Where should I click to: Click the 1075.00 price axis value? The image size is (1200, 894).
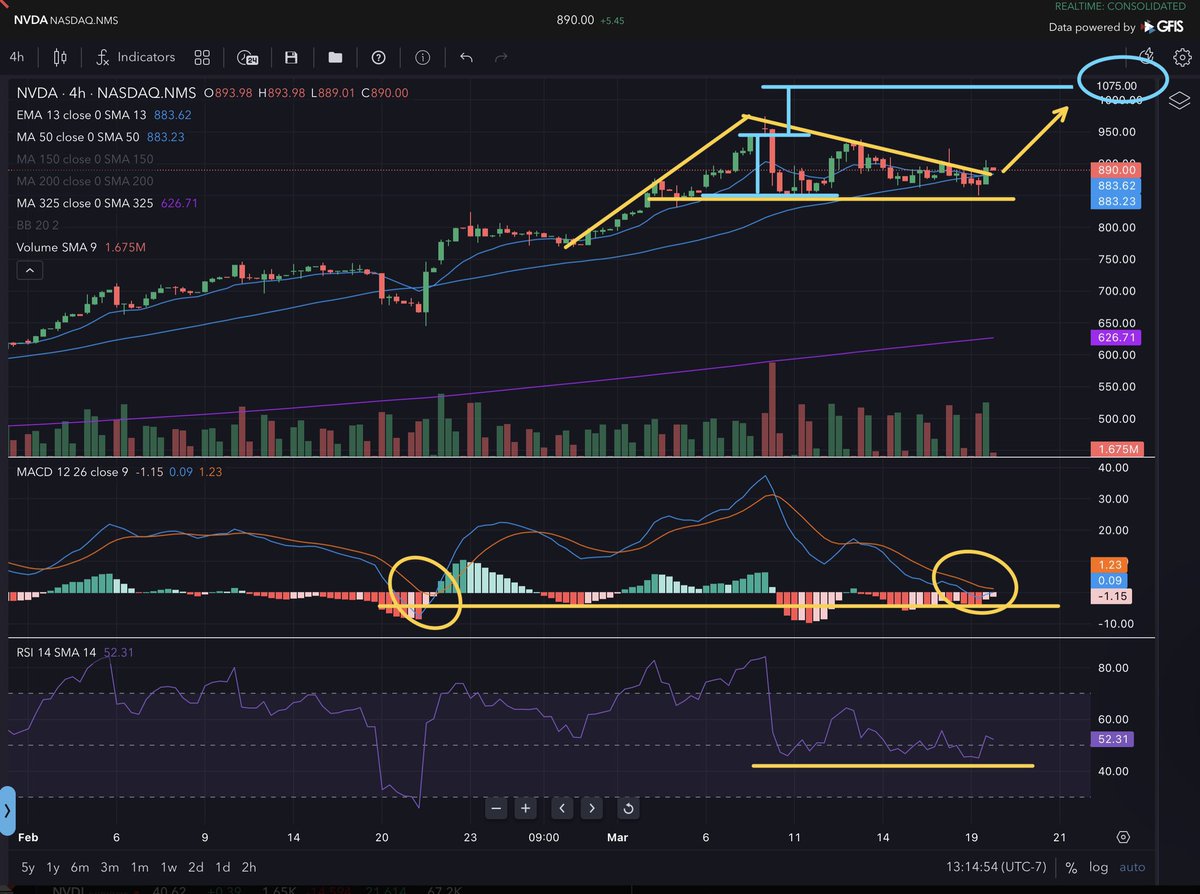1118,86
